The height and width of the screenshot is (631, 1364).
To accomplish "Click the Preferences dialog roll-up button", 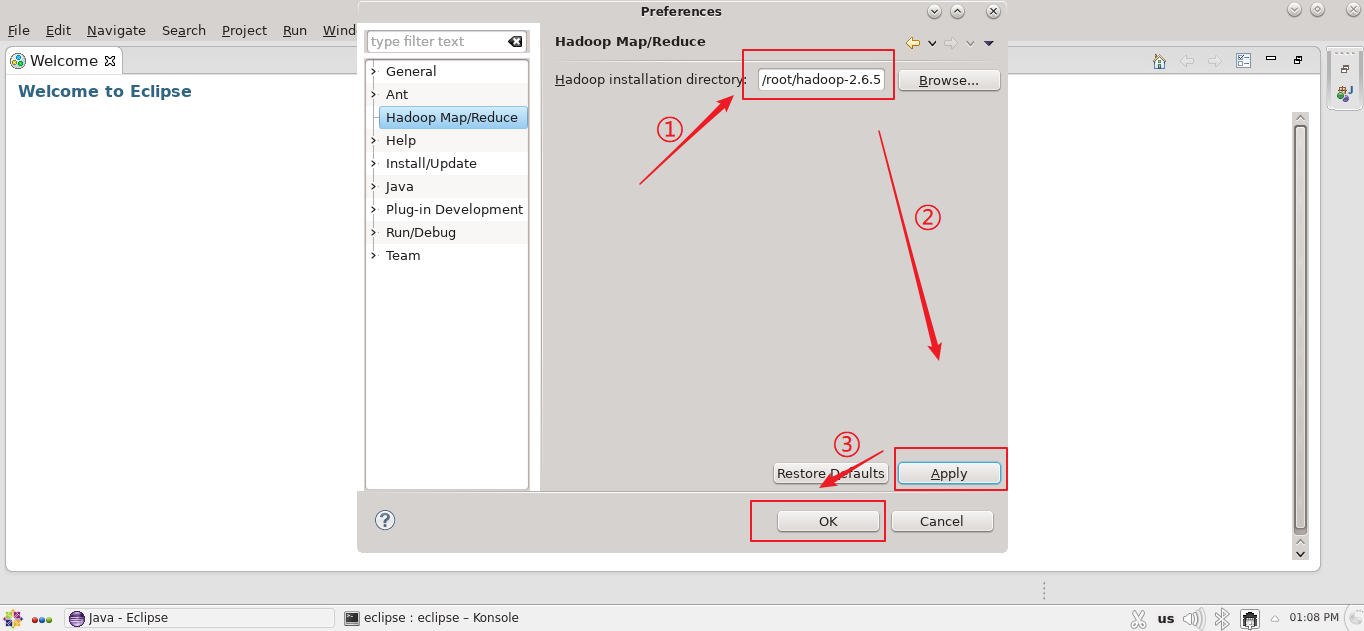I will (957, 11).
